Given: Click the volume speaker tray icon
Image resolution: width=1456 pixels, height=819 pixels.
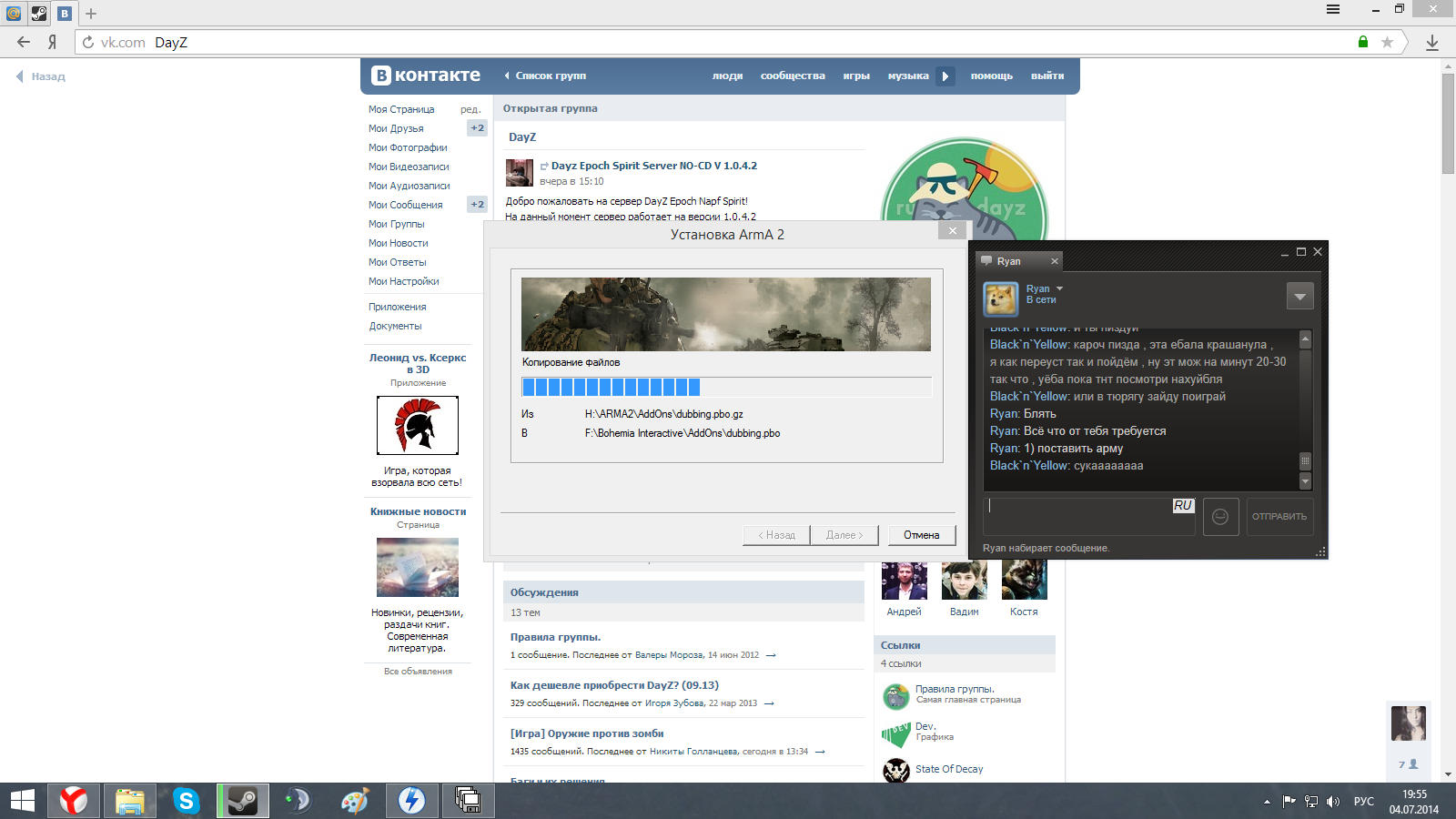Looking at the screenshot, I should click(1333, 801).
